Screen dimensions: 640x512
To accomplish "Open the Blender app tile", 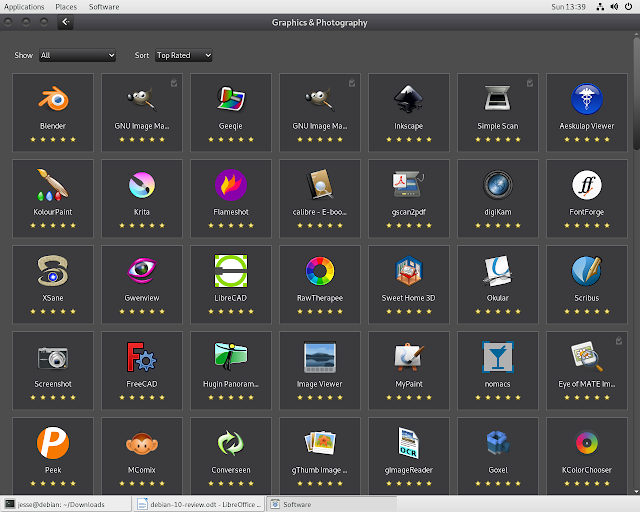I will pyautogui.click(x=52, y=112).
